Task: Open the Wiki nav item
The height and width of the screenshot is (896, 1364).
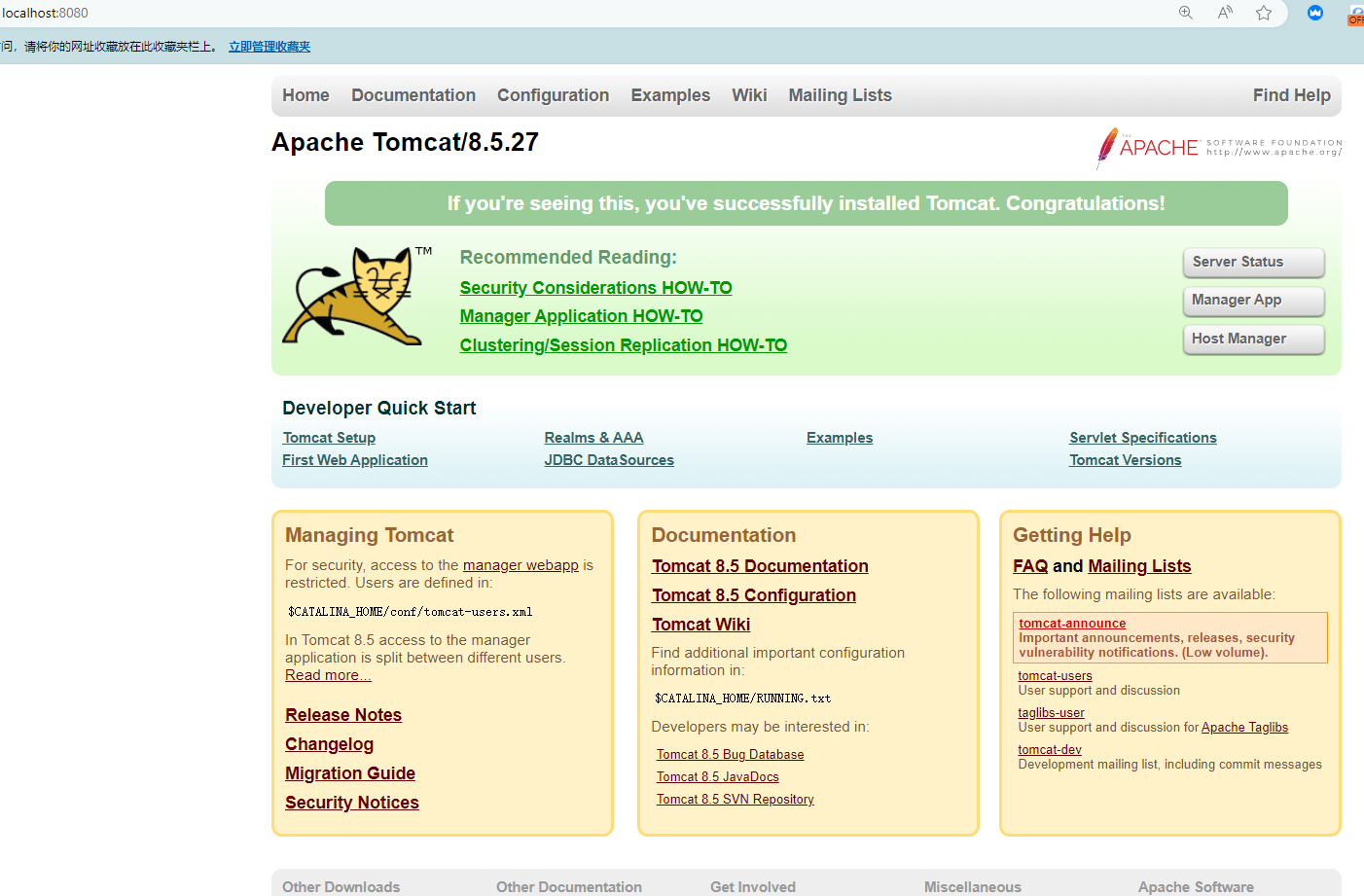Action: [x=749, y=95]
